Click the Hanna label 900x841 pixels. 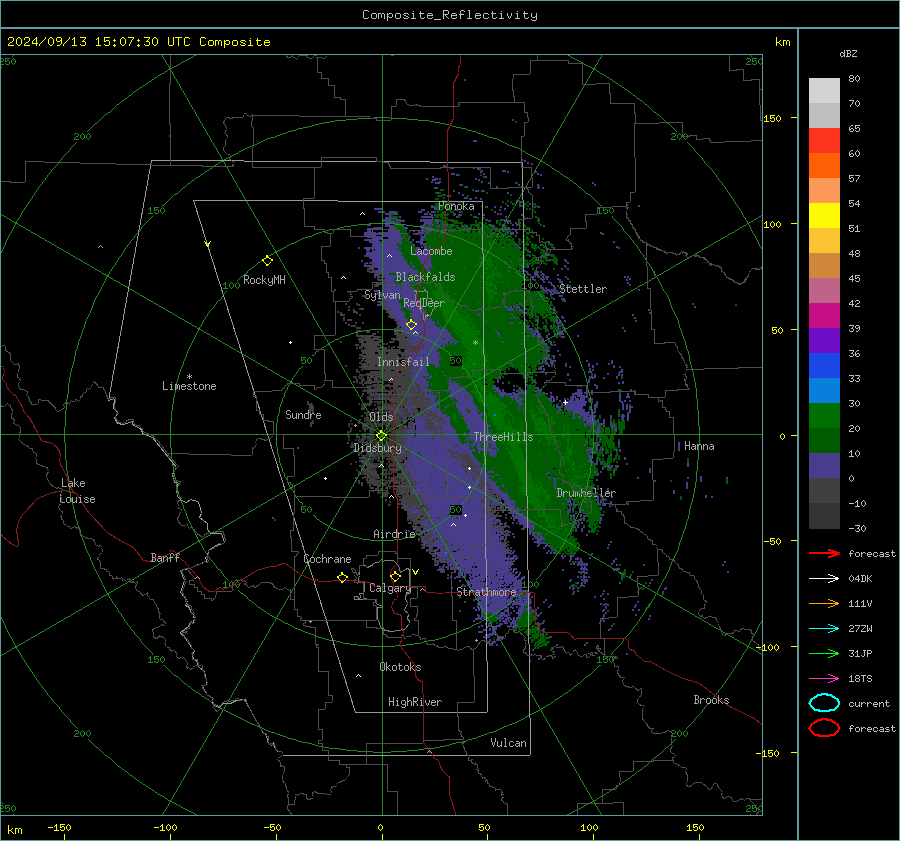coord(699,446)
